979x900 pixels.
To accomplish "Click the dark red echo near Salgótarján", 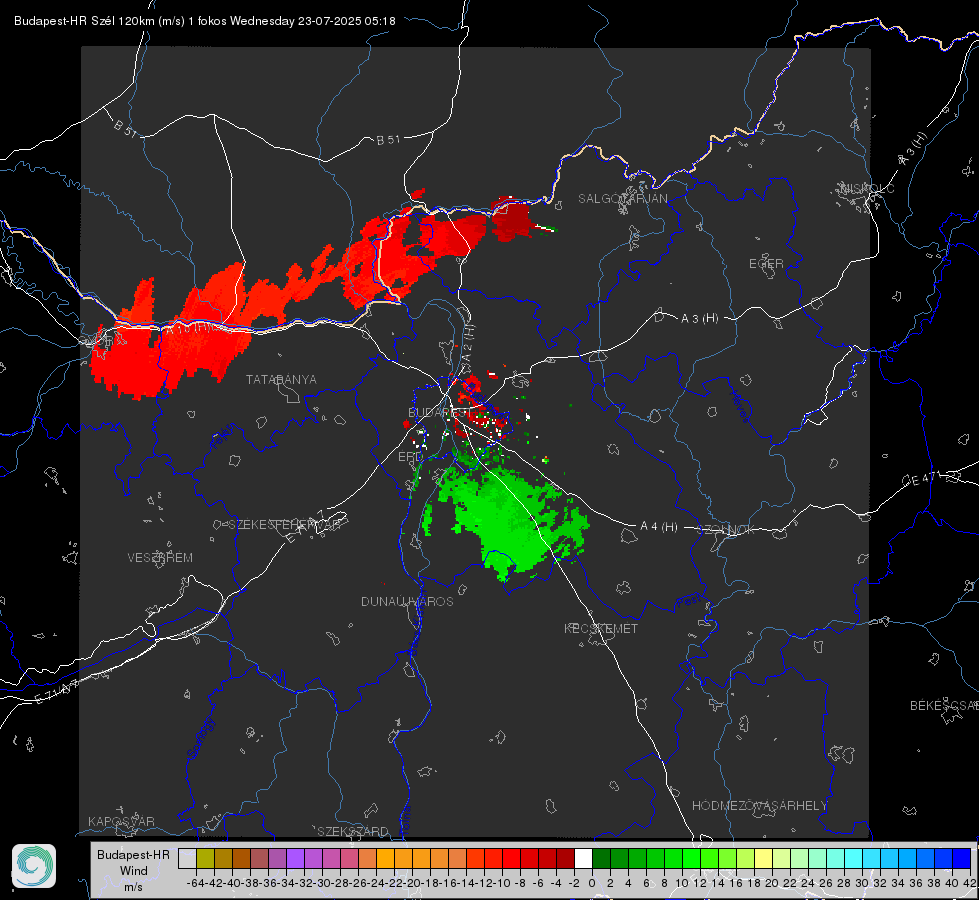I will 510,219.
